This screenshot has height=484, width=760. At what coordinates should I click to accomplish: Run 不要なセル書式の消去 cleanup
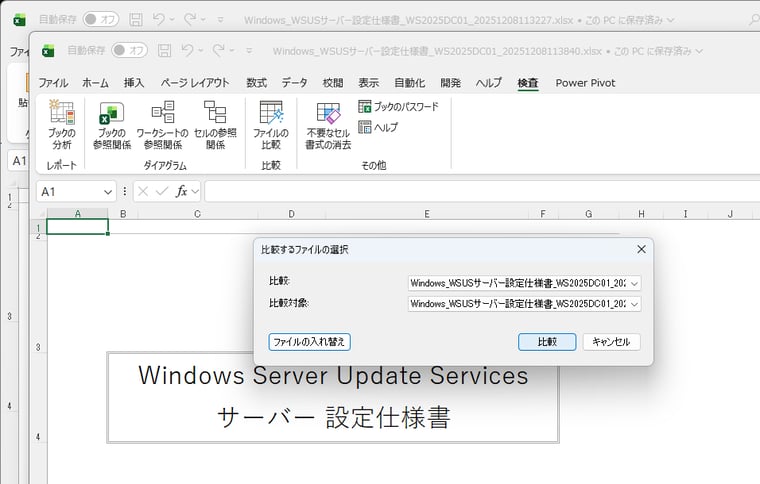click(x=328, y=125)
